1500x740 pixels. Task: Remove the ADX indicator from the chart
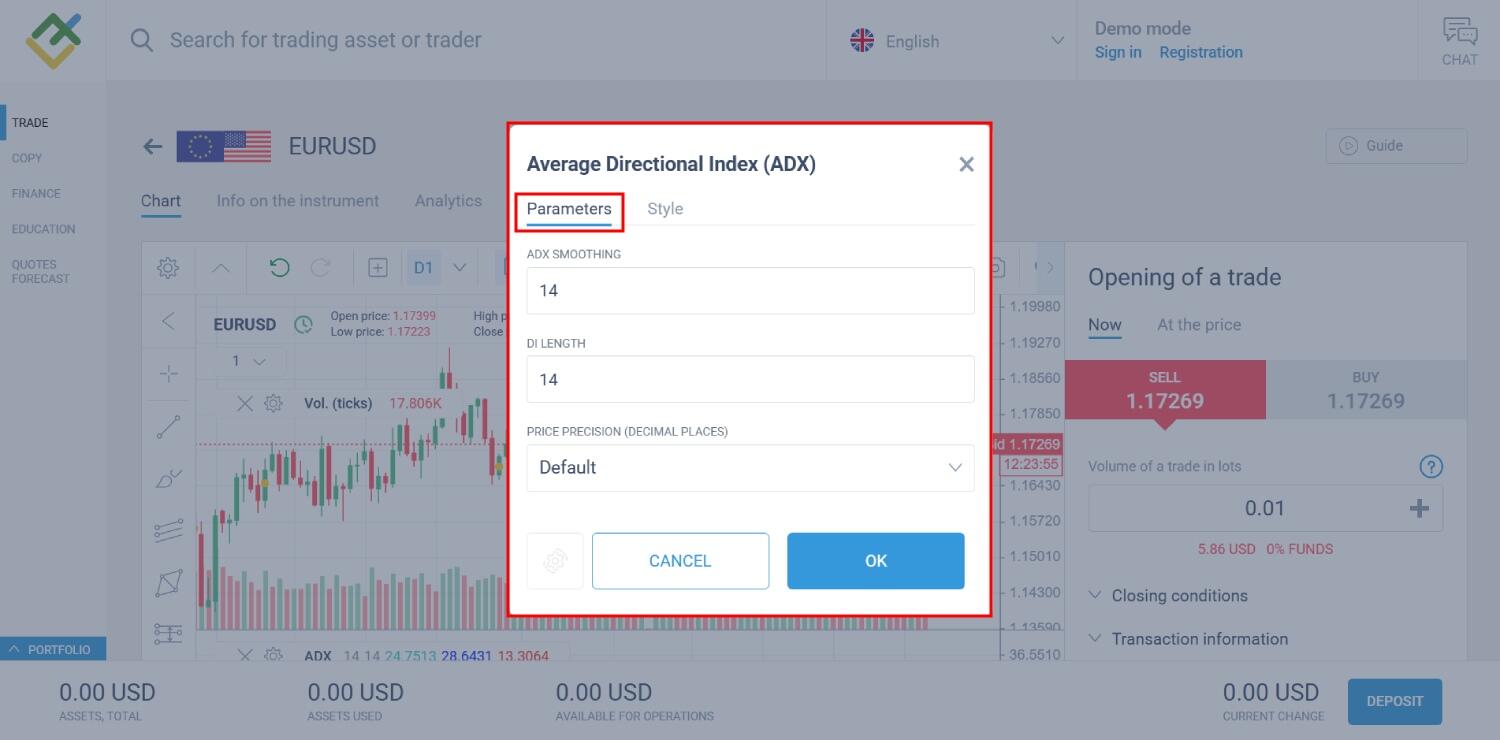246,655
